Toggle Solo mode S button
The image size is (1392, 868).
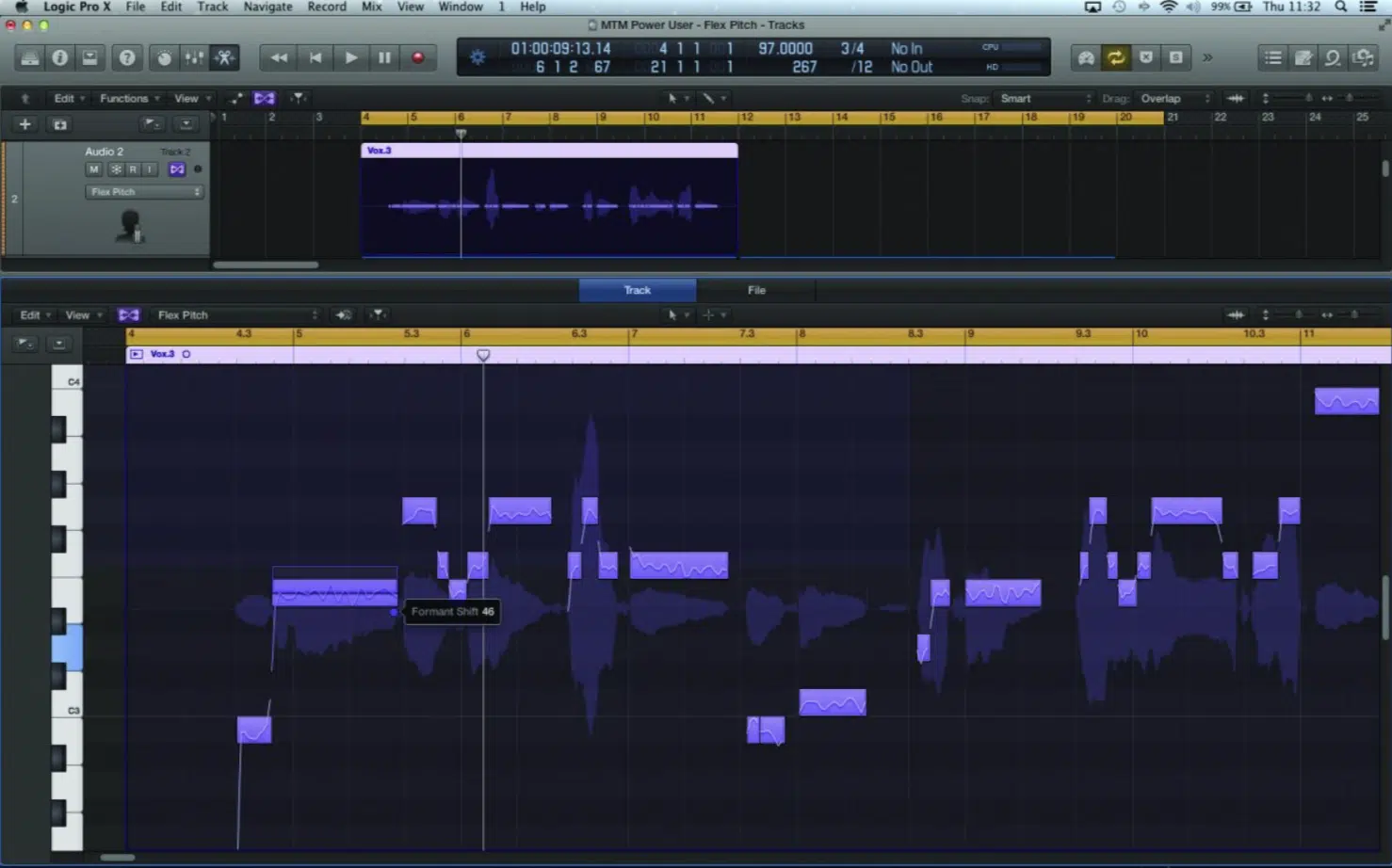[x=1176, y=58]
